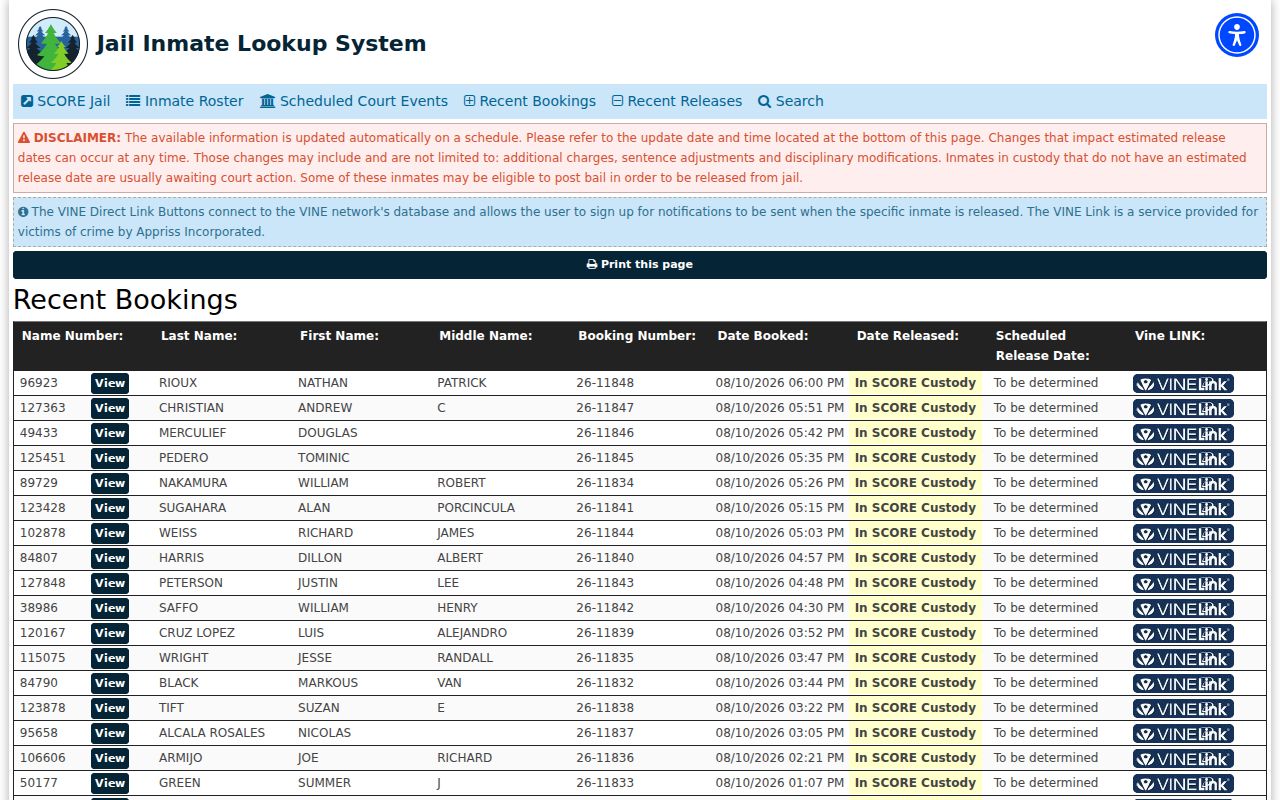Image resolution: width=1280 pixels, height=800 pixels.
Task: Open VINELink for Justin Peterson
Action: [x=1183, y=583]
